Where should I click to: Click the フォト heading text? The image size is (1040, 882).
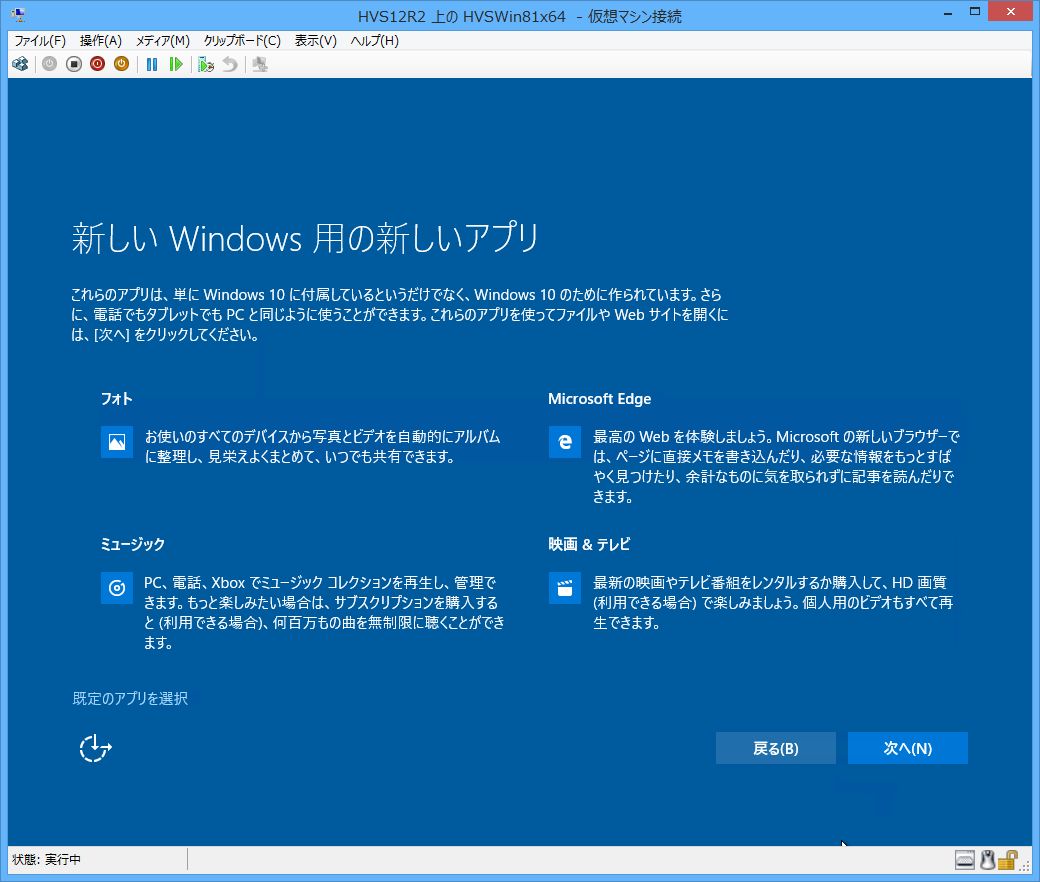pos(117,399)
